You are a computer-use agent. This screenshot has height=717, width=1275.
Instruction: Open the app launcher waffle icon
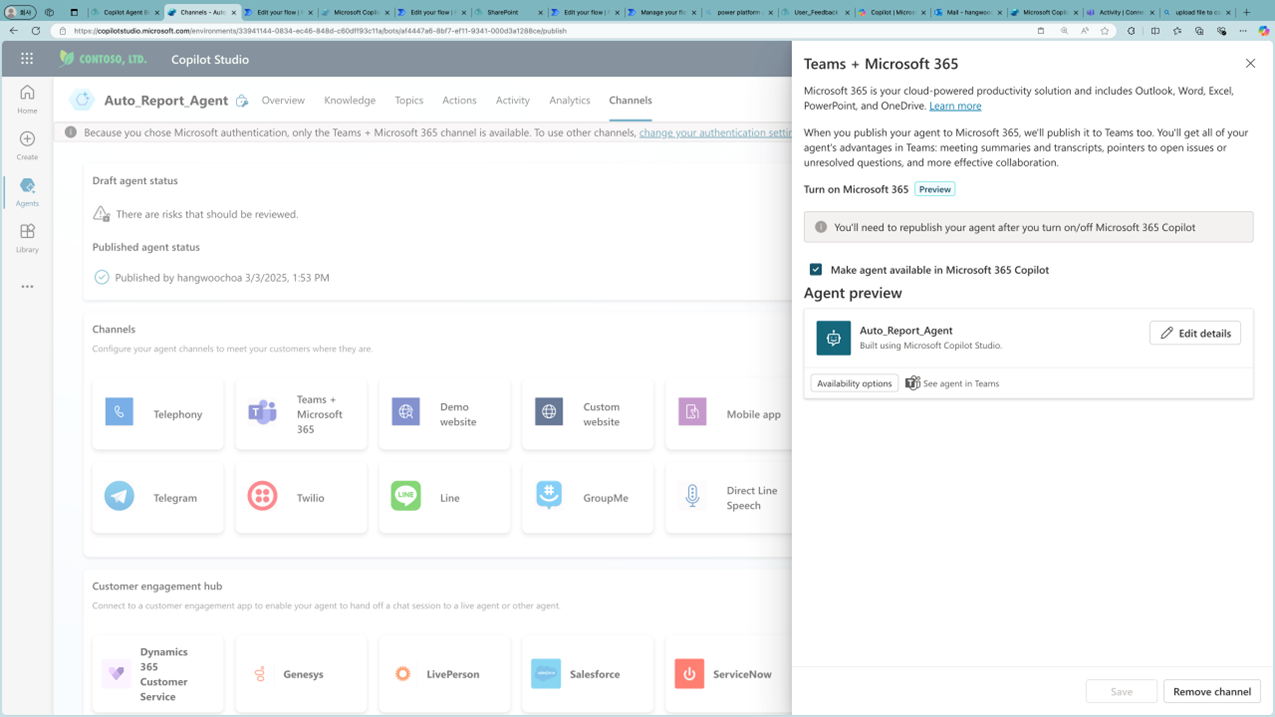coord(27,59)
